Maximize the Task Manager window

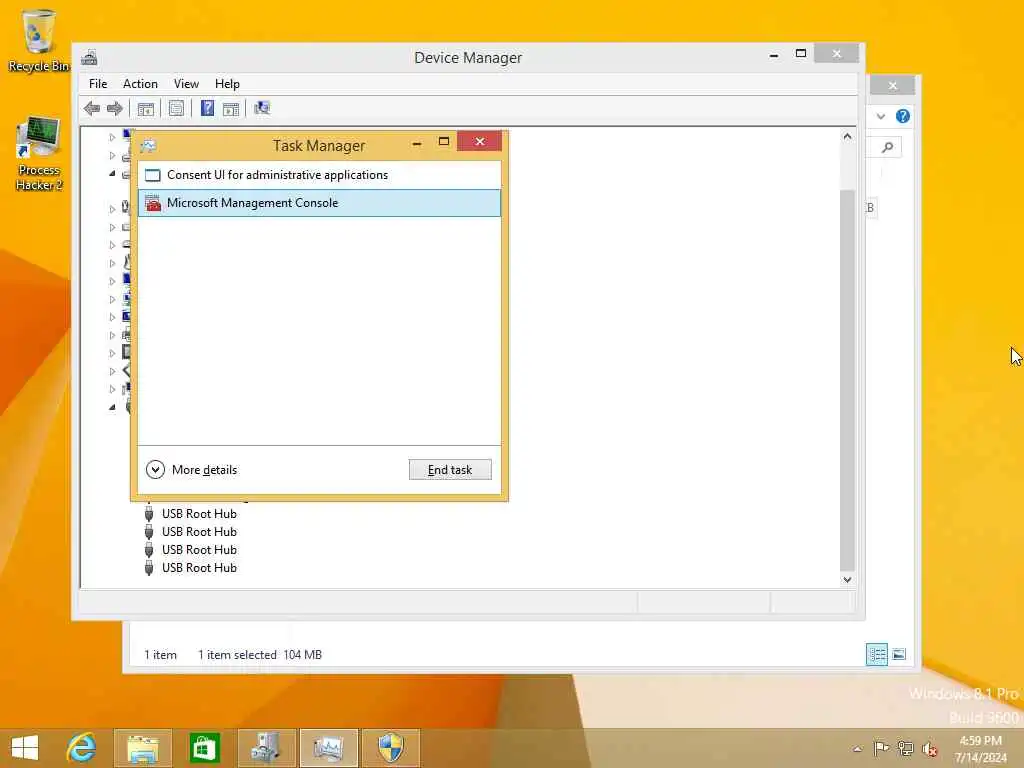pyautogui.click(x=443, y=142)
